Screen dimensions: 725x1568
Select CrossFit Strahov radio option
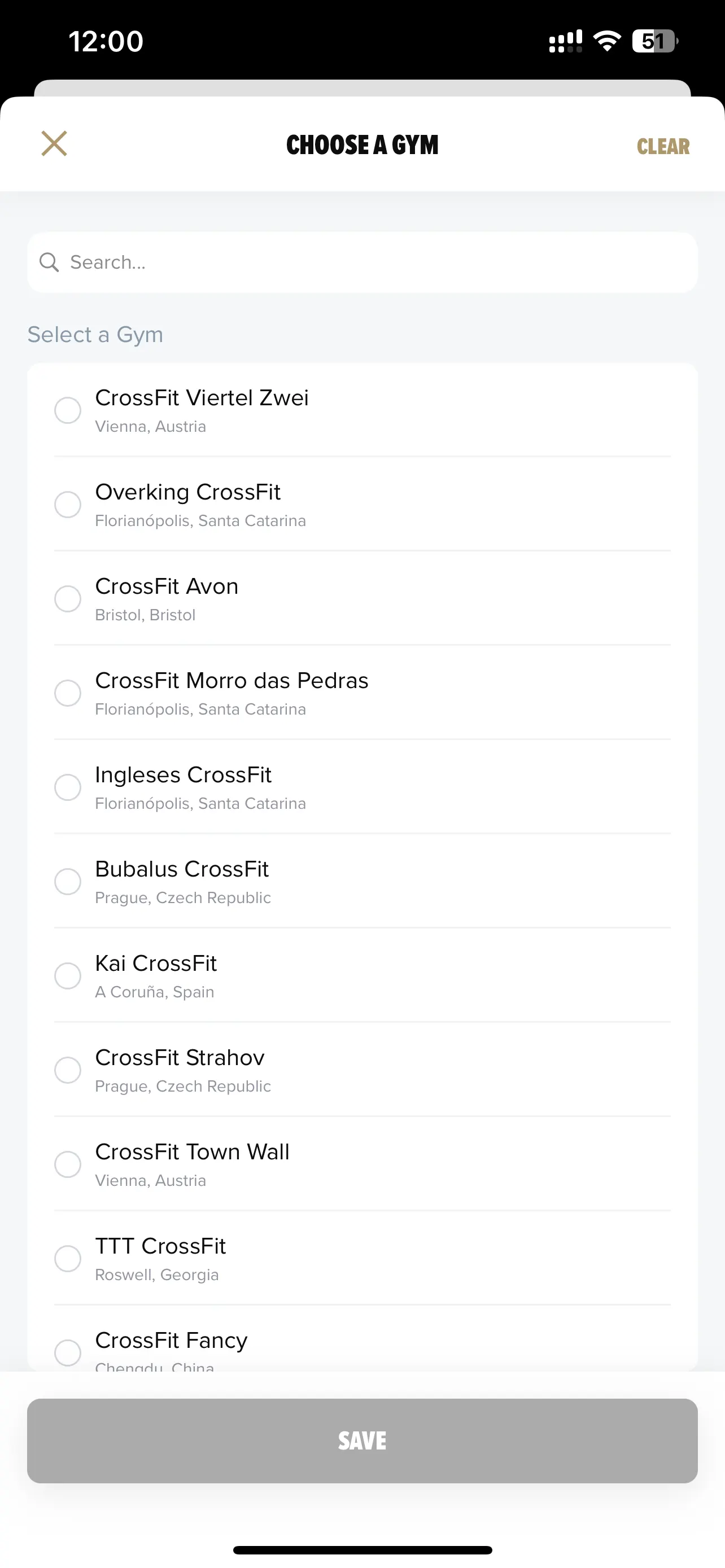click(x=68, y=1071)
